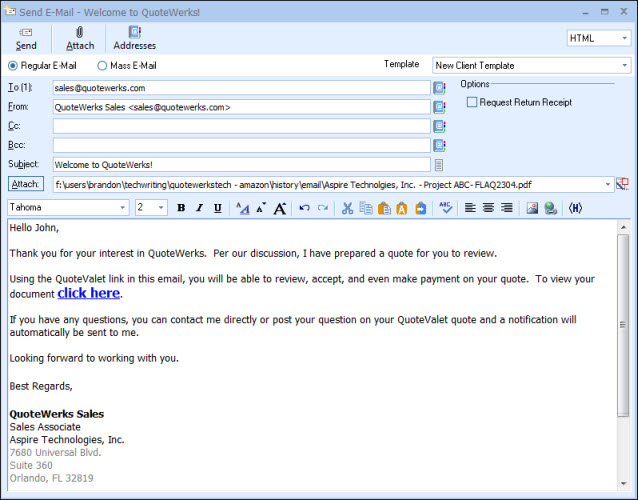Toggle bold formatting
The height and width of the screenshot is (500, 638).
coord(181,208)
